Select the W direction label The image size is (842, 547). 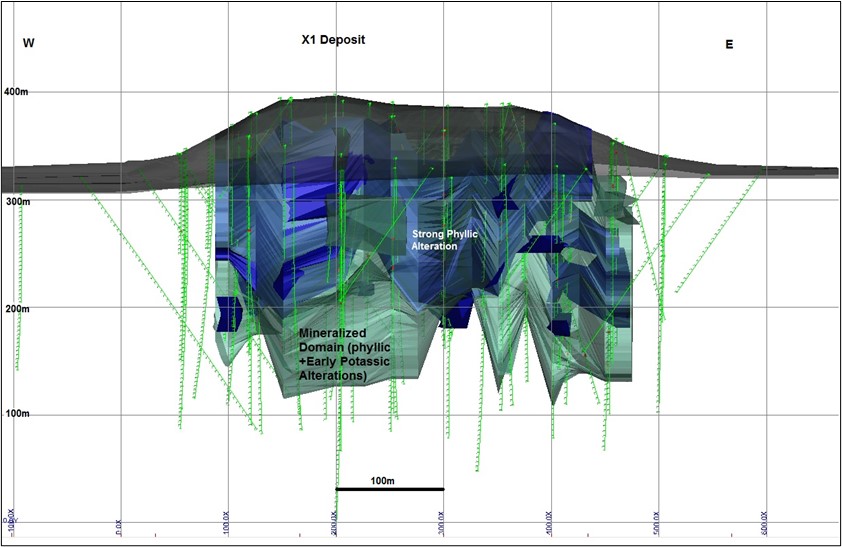pos(28,43)
